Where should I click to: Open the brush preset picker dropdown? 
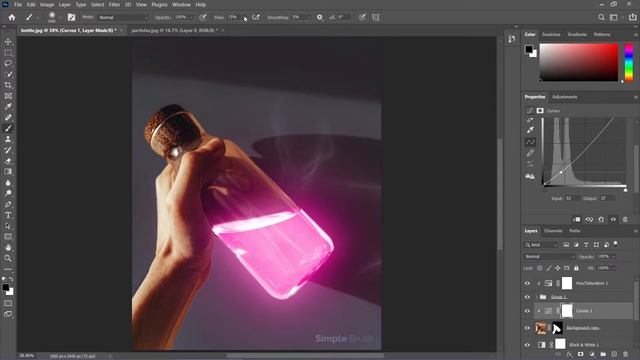[60, 18]
